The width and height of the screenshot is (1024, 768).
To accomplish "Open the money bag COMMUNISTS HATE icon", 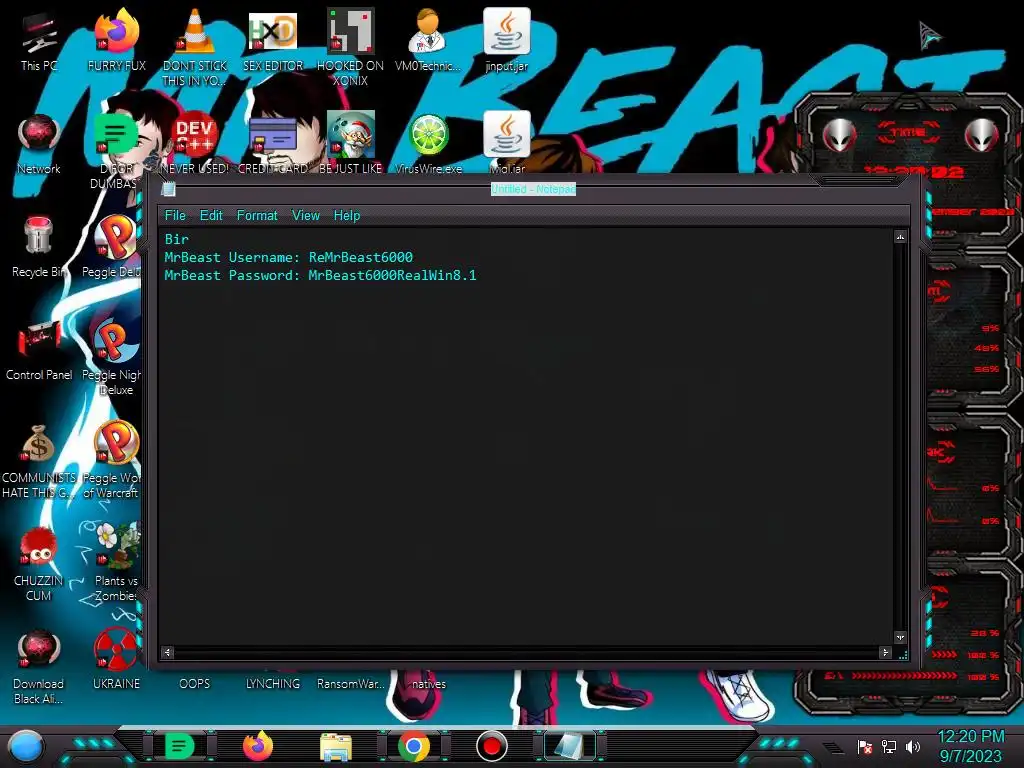I will point(39,461).
